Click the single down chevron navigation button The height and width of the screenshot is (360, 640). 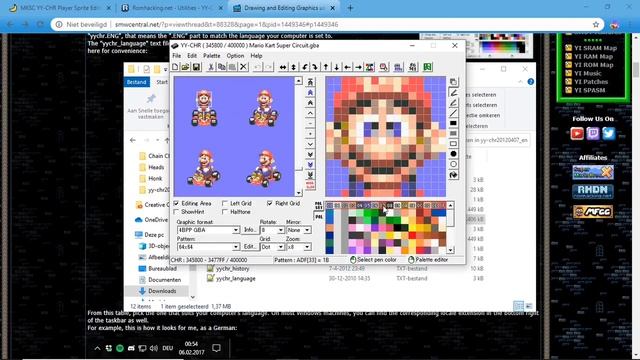(x=310, y=144)
